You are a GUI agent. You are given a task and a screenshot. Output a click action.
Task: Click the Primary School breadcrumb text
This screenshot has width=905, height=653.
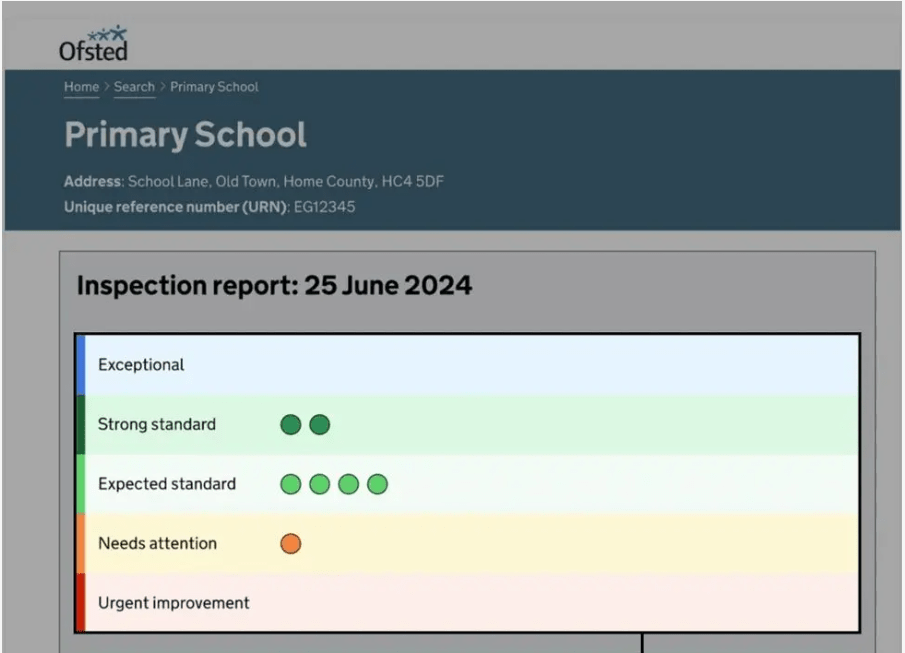214,87
